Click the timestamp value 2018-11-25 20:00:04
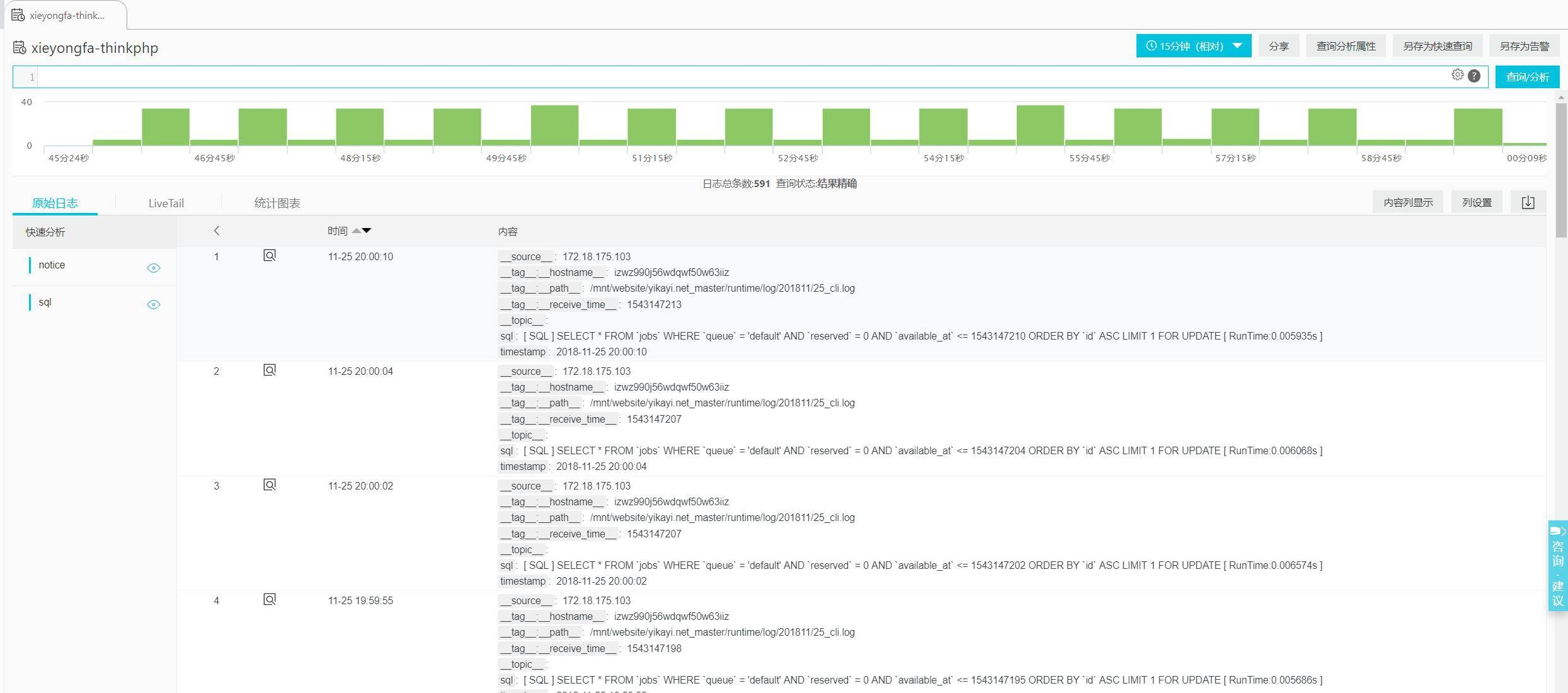 click(601, 466)
